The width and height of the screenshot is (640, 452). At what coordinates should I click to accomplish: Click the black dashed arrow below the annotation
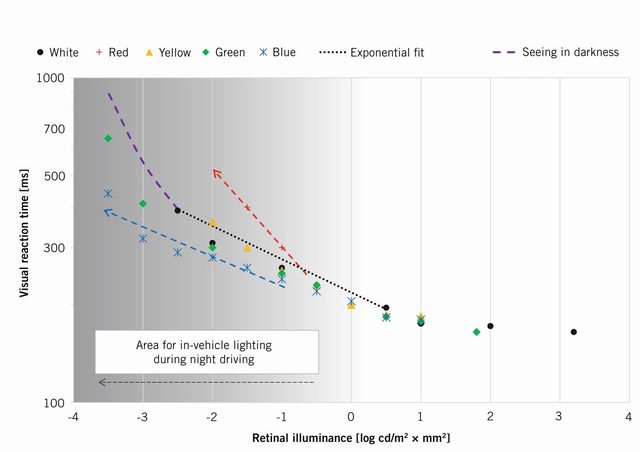point(206,382)
